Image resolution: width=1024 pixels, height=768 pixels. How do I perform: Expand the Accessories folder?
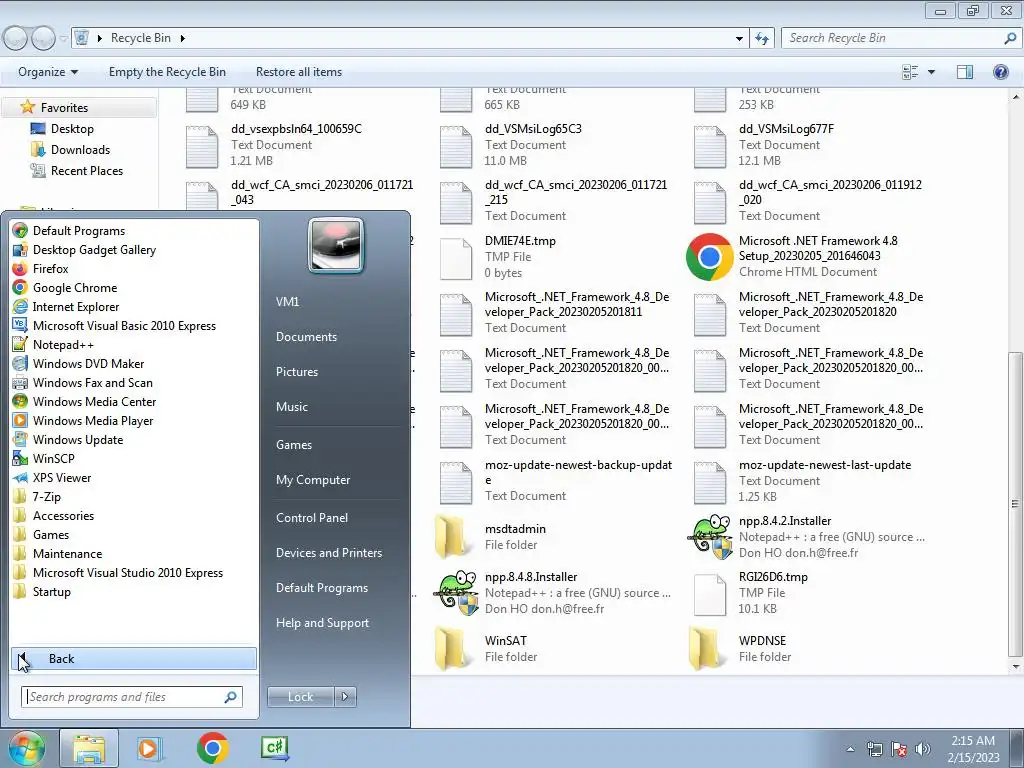tap(54, 515)
